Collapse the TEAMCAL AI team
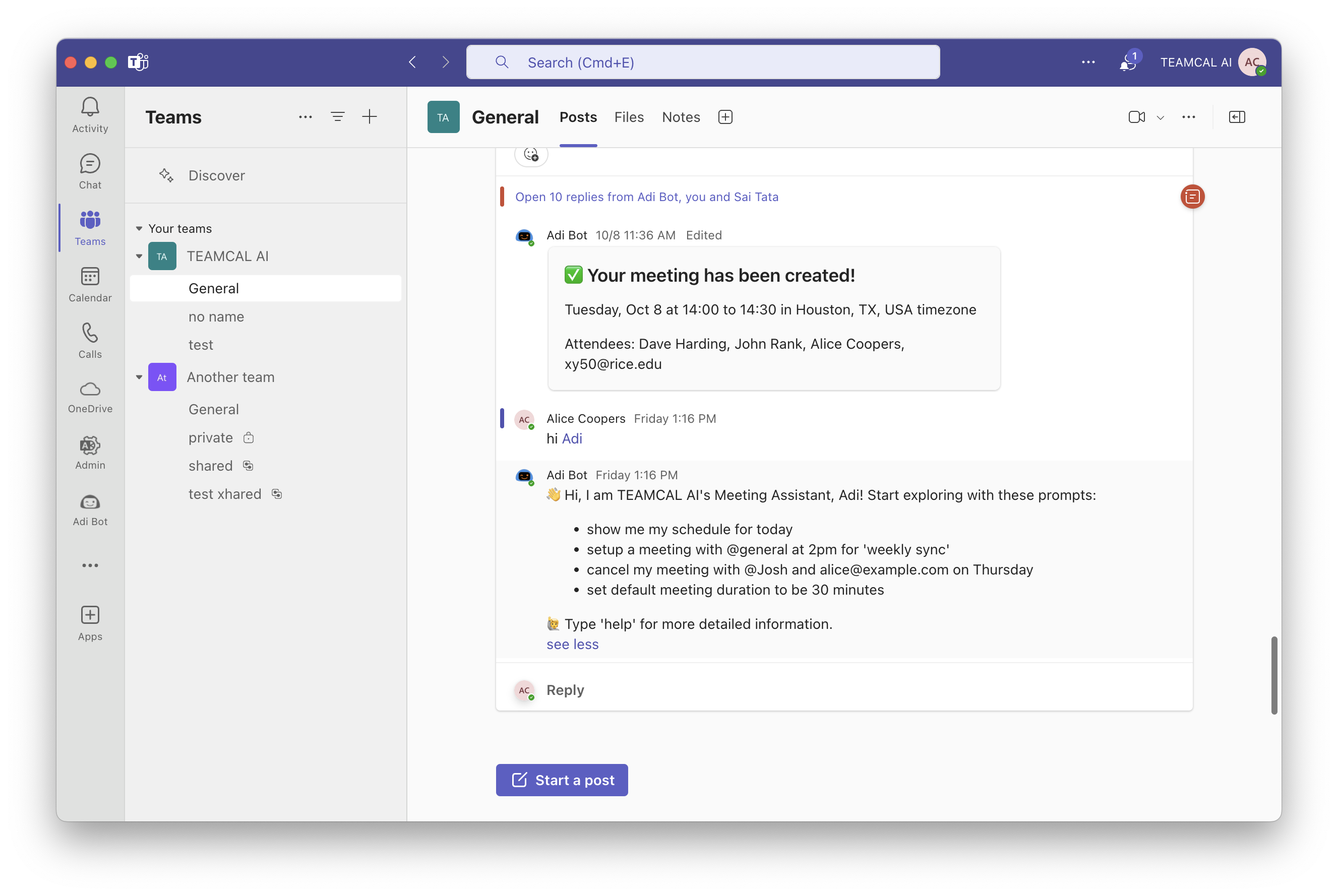The width and height of the screenshot is (1338, 896). point(139,257)
